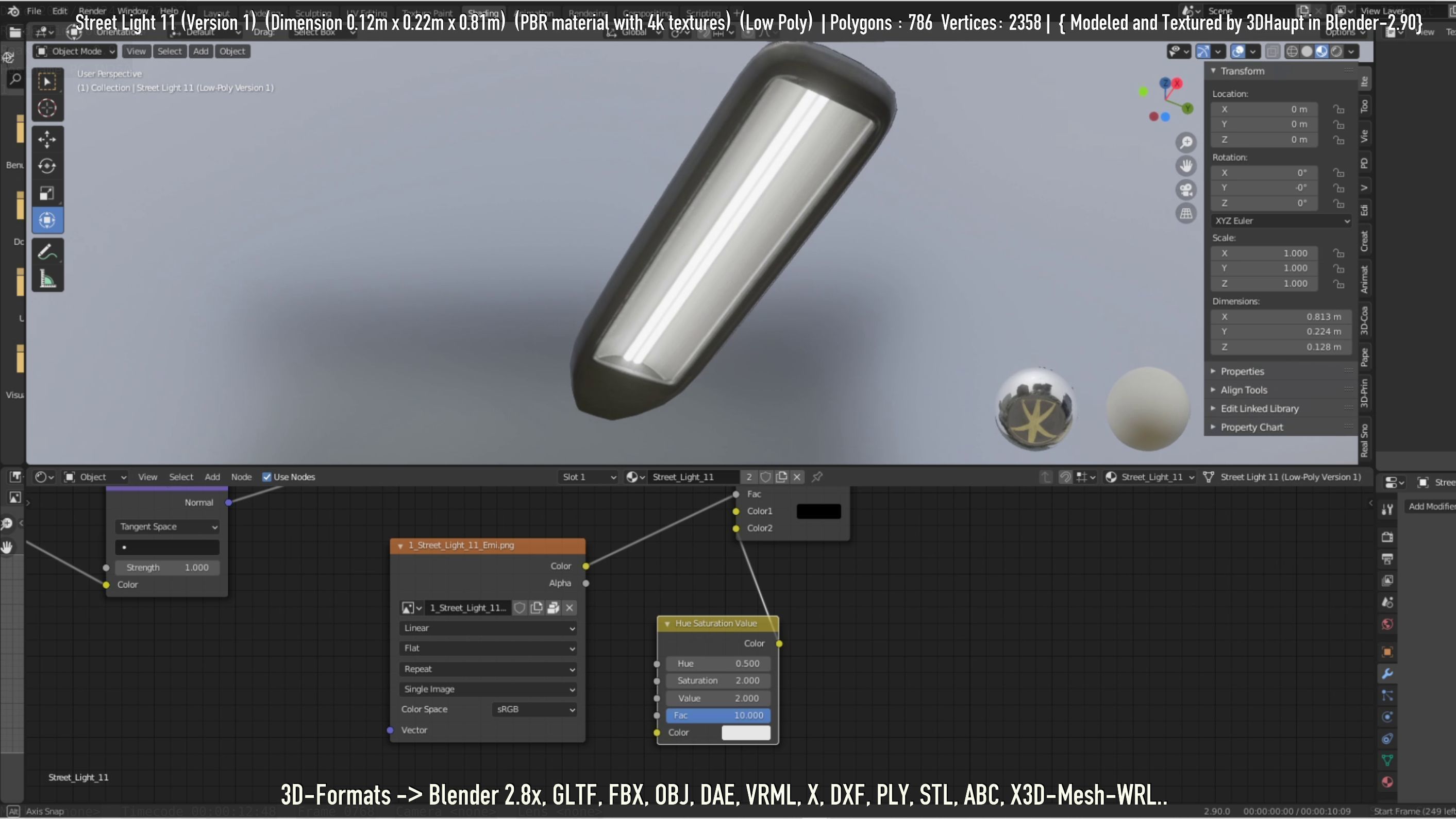Toggle lock on Location Z

[x=1338, y=140]
